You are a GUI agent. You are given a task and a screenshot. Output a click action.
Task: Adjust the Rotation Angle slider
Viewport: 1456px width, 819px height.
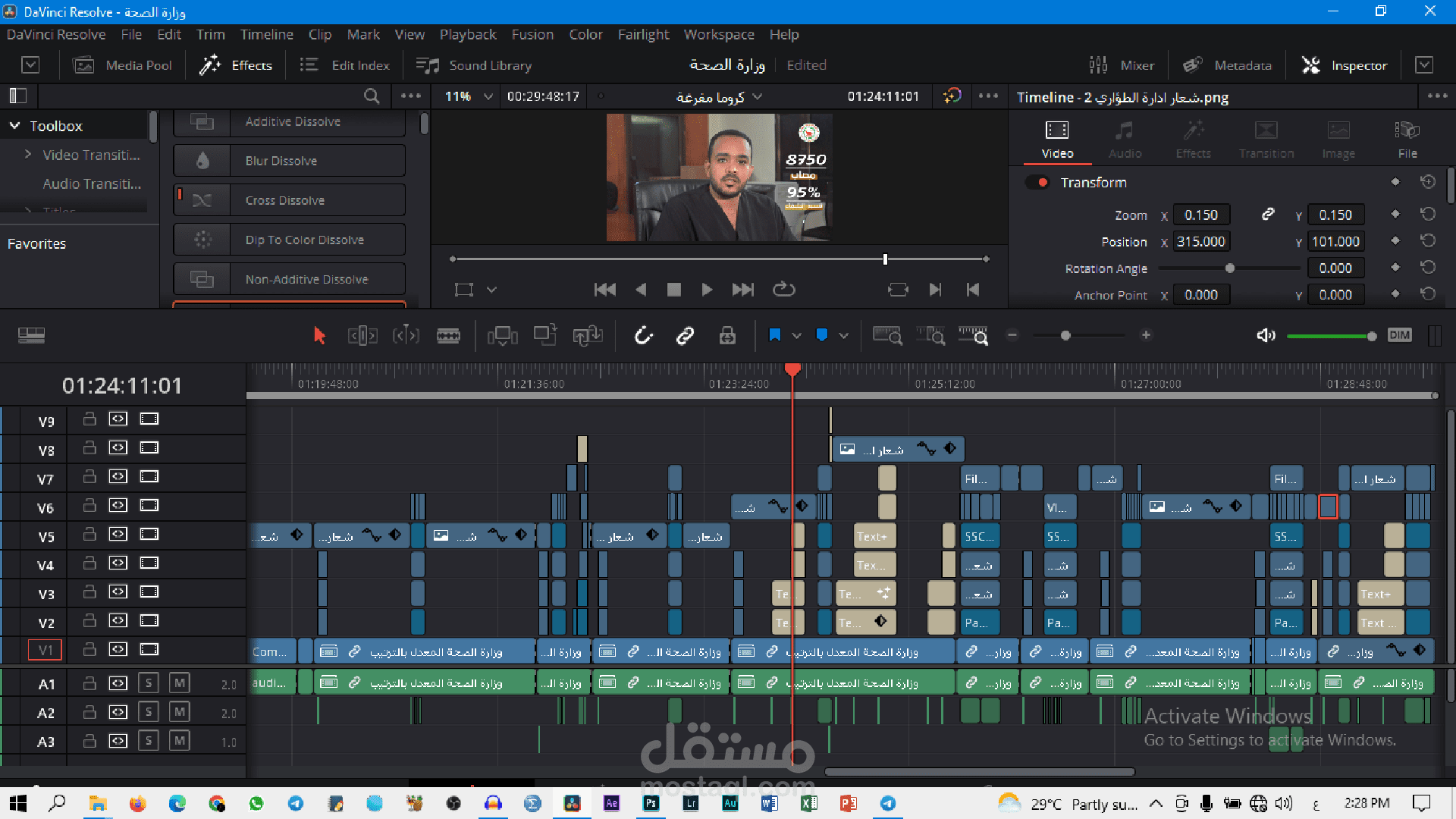click(1229, 268)
